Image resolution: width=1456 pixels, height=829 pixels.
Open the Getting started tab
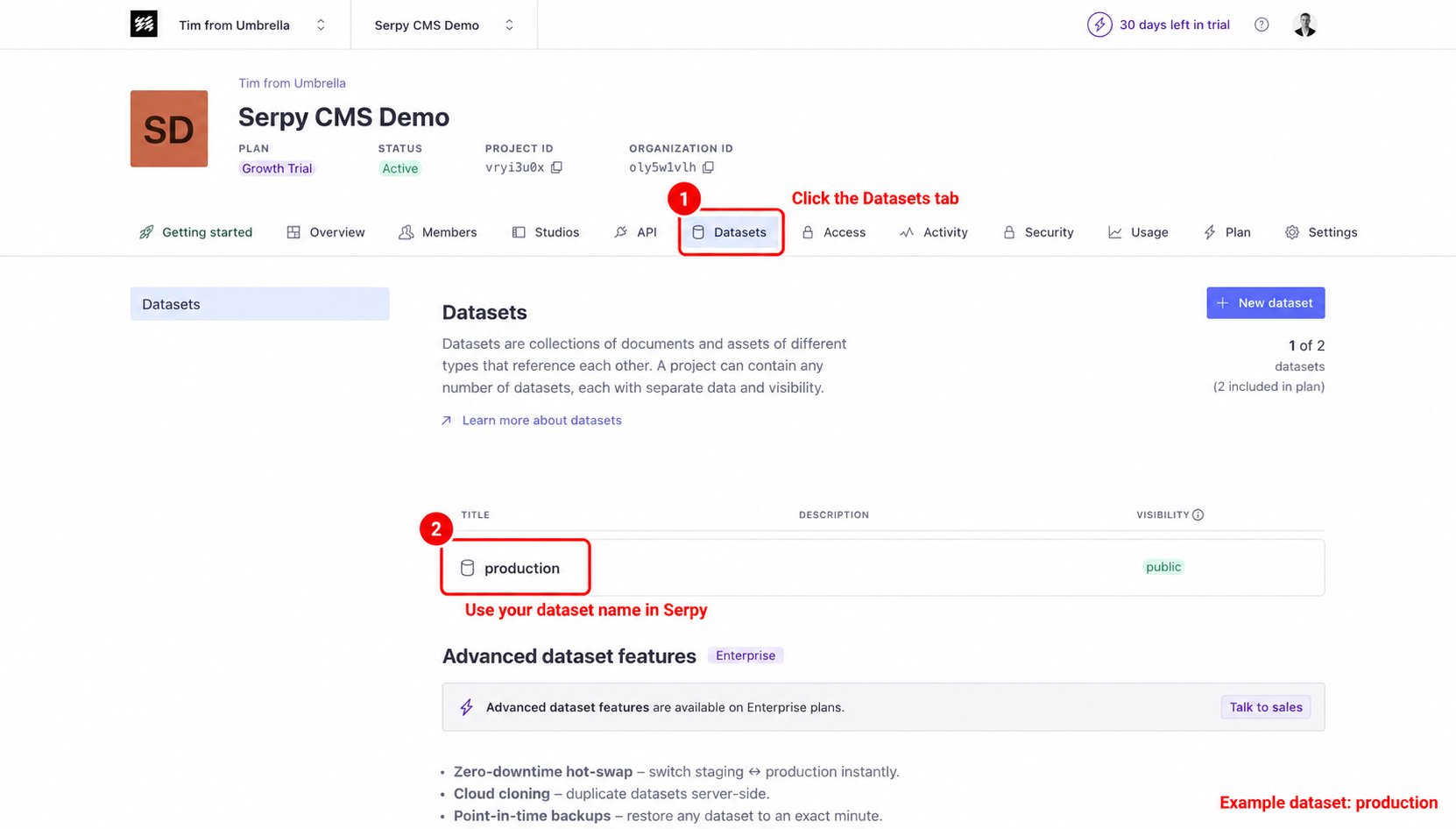pyautogui.click(x=195, y=232)
